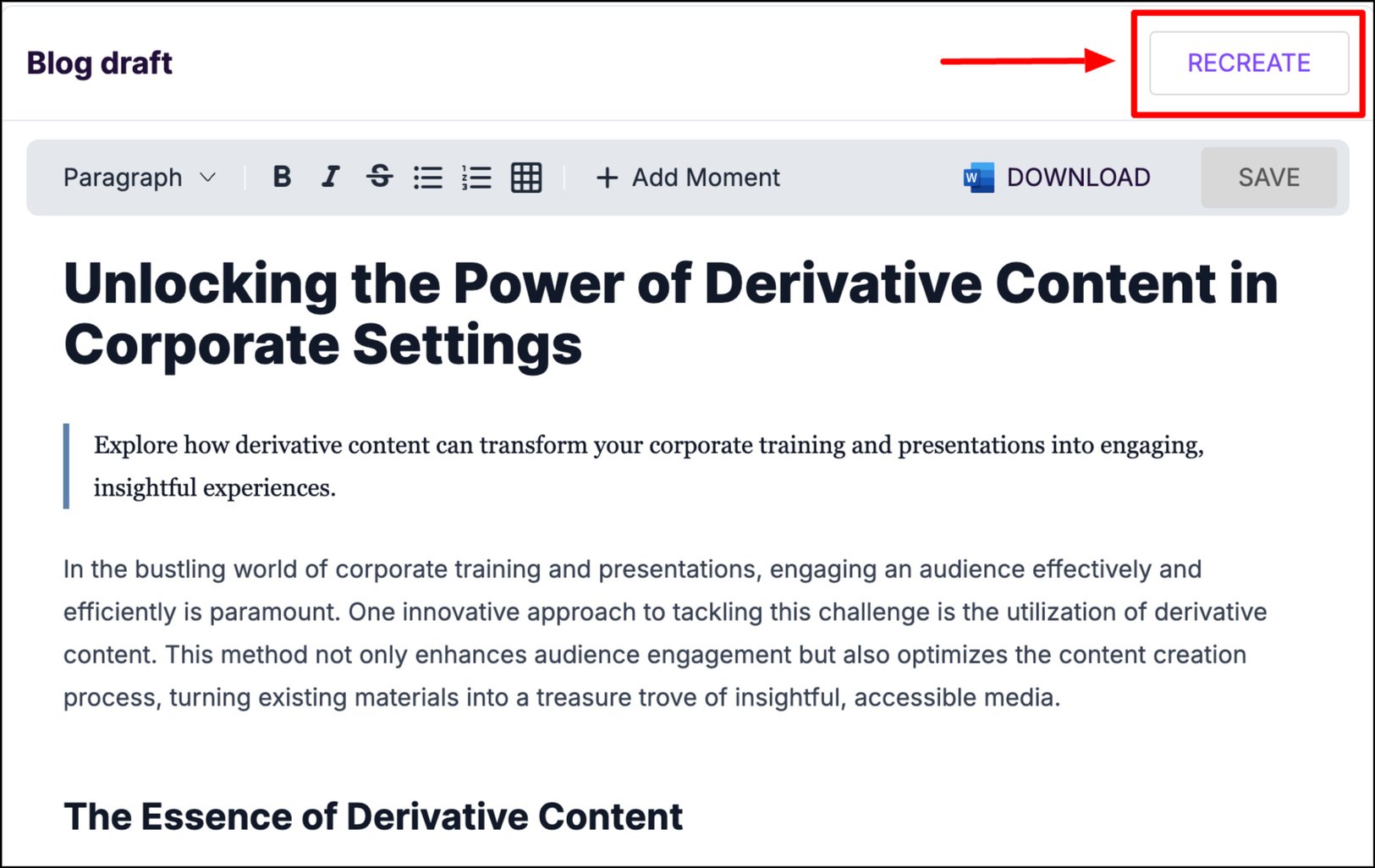
Task: Click the Word icon beside Download
Action: [x=979, y=178]
